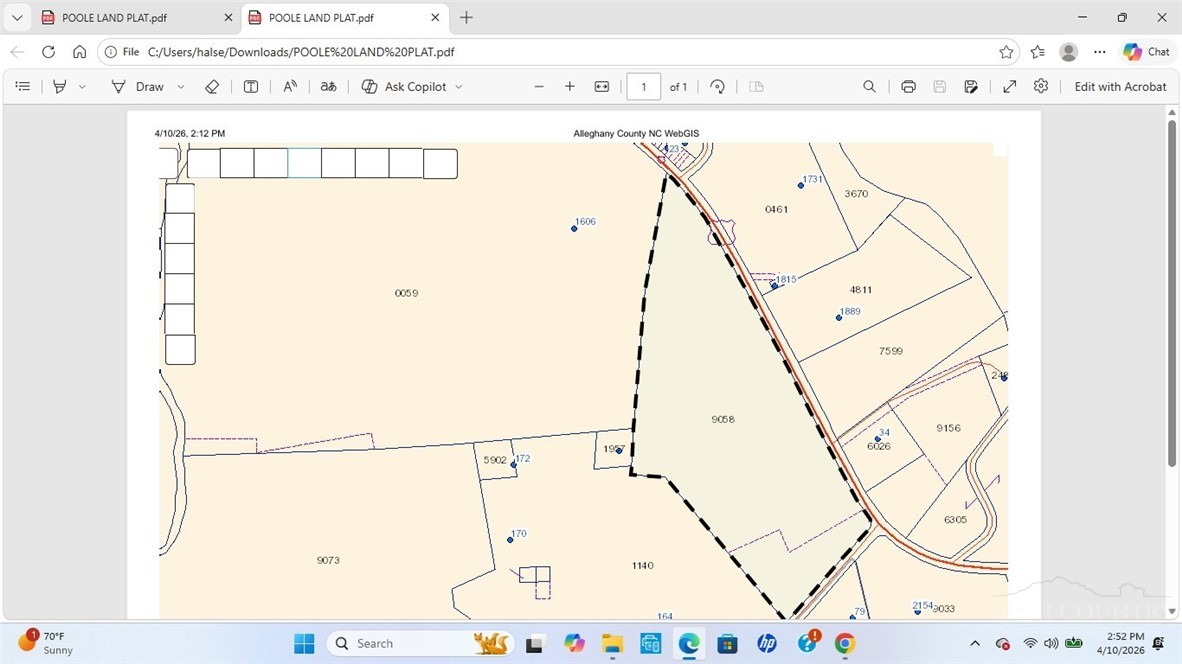Print the POOLE LAND PLAT document
Viewport: 1182px width, 664px height.
[x=908, y=87]
